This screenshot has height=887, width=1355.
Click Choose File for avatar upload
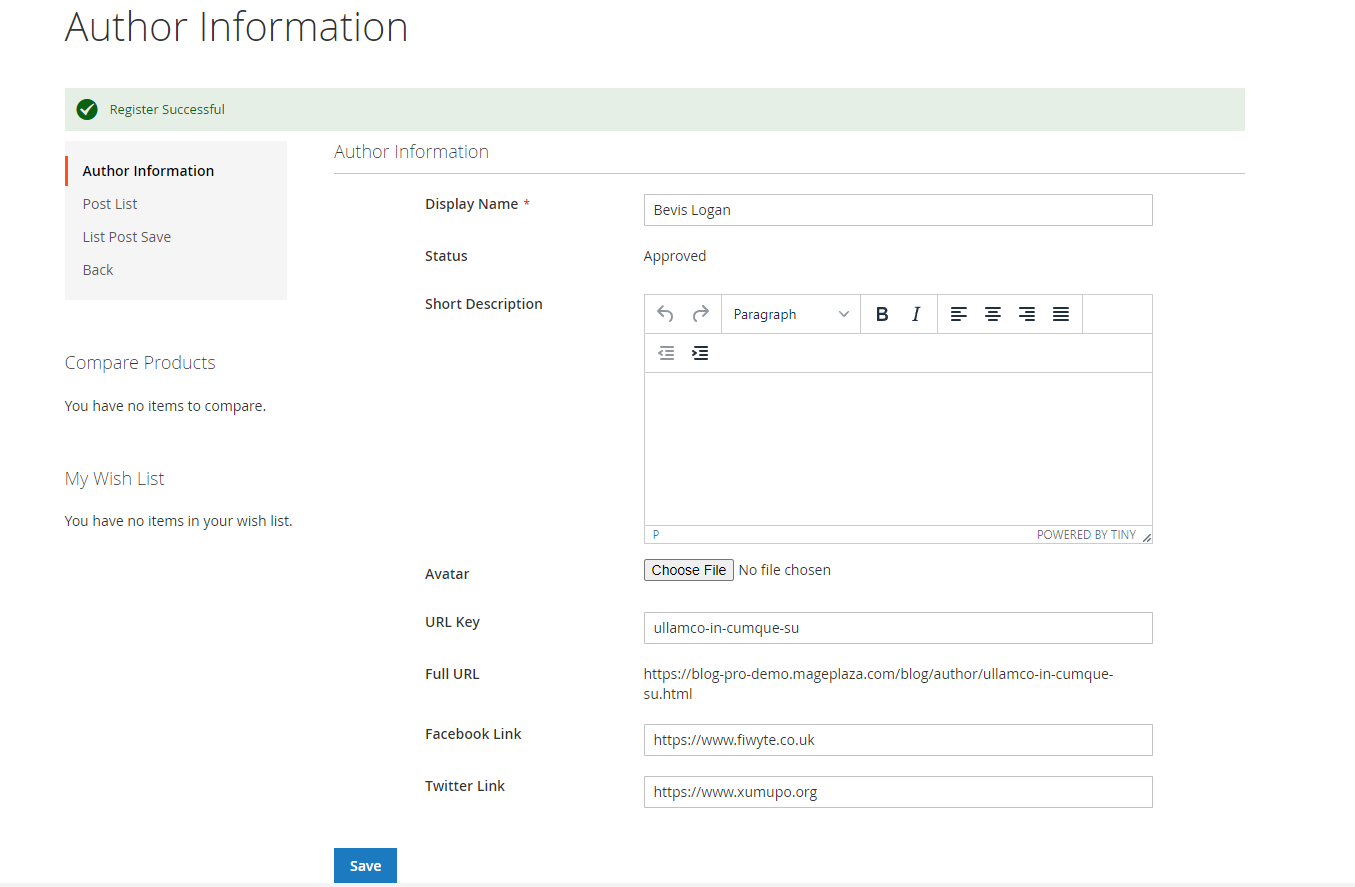689,570
